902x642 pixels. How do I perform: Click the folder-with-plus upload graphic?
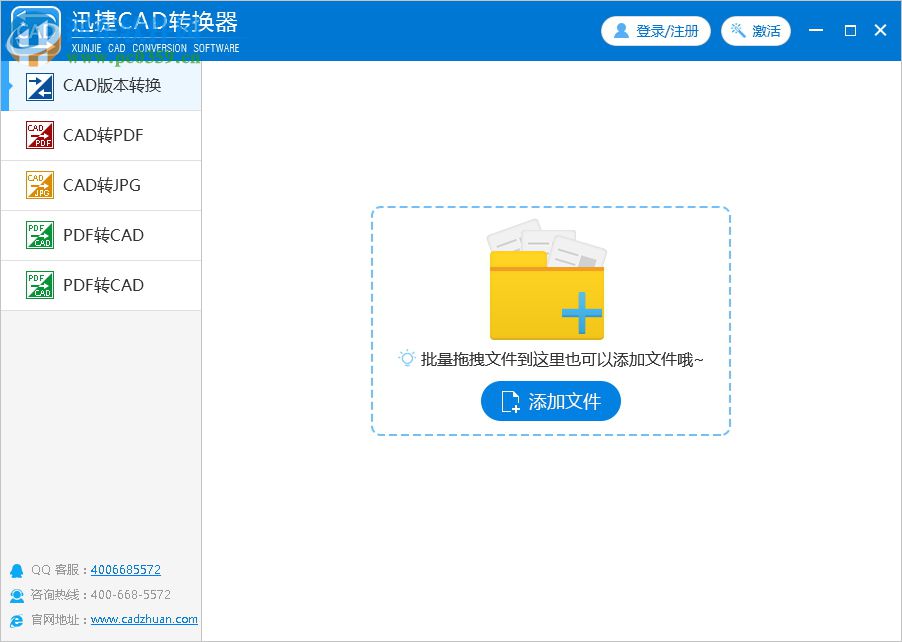(x=548, y=283)
